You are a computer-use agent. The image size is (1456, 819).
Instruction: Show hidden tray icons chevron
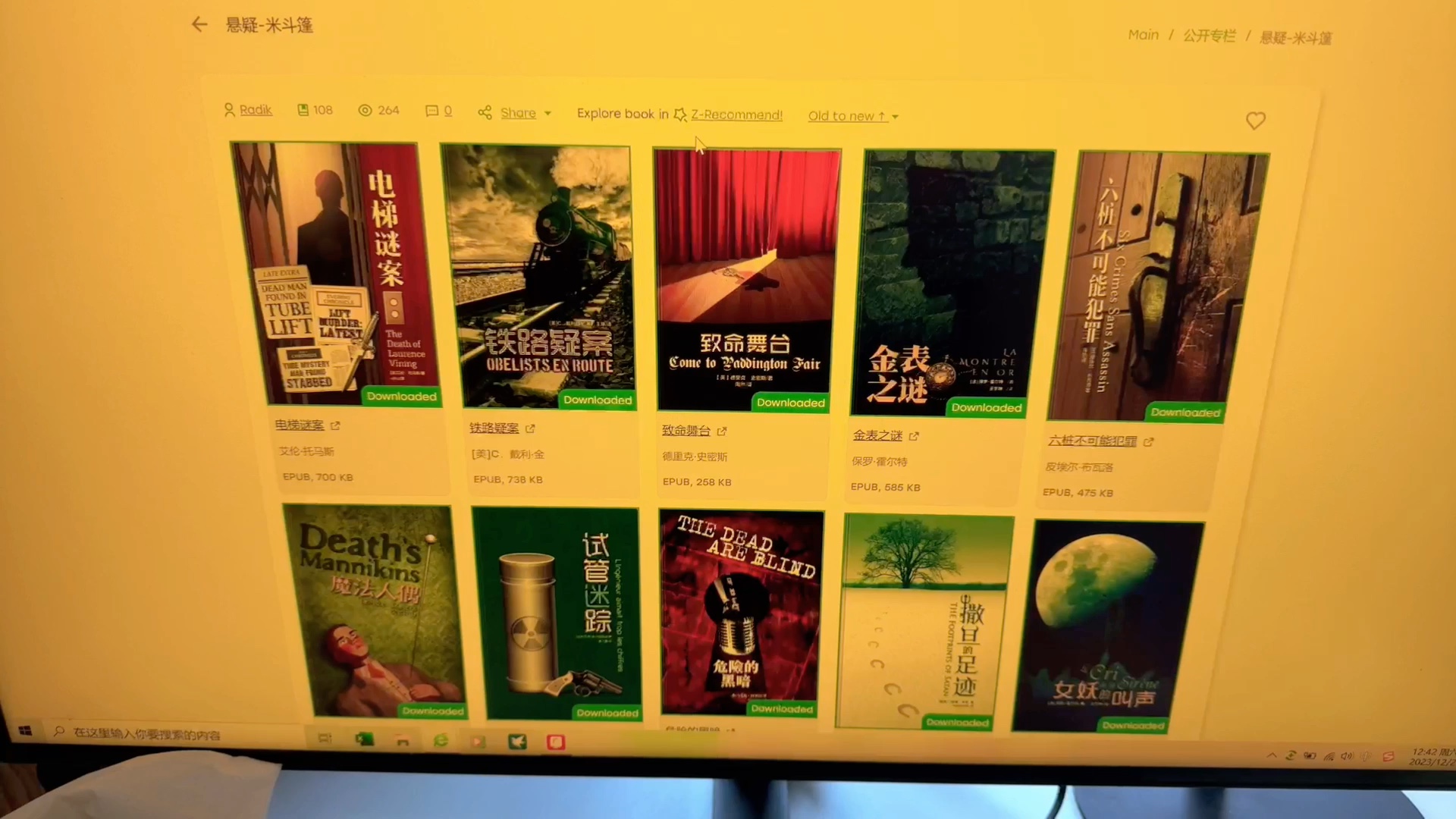1272,755
